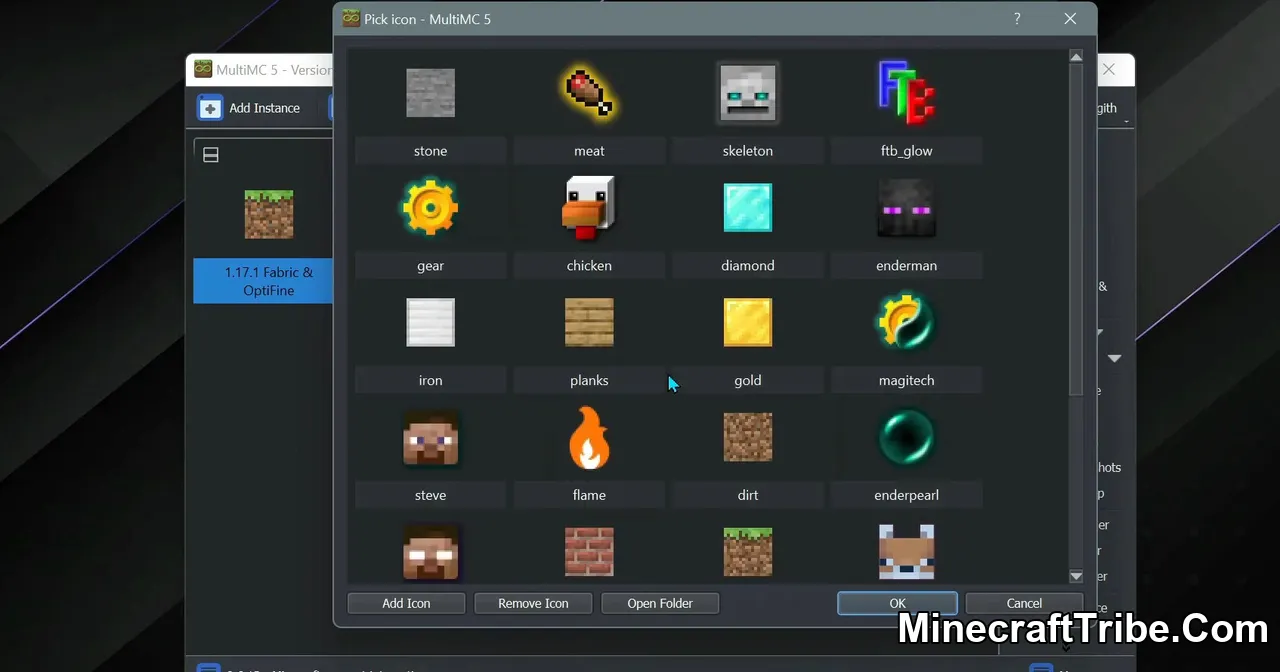Click the 'chicken' label text
Screen dimensions: 1280x672
coord(589,266)
